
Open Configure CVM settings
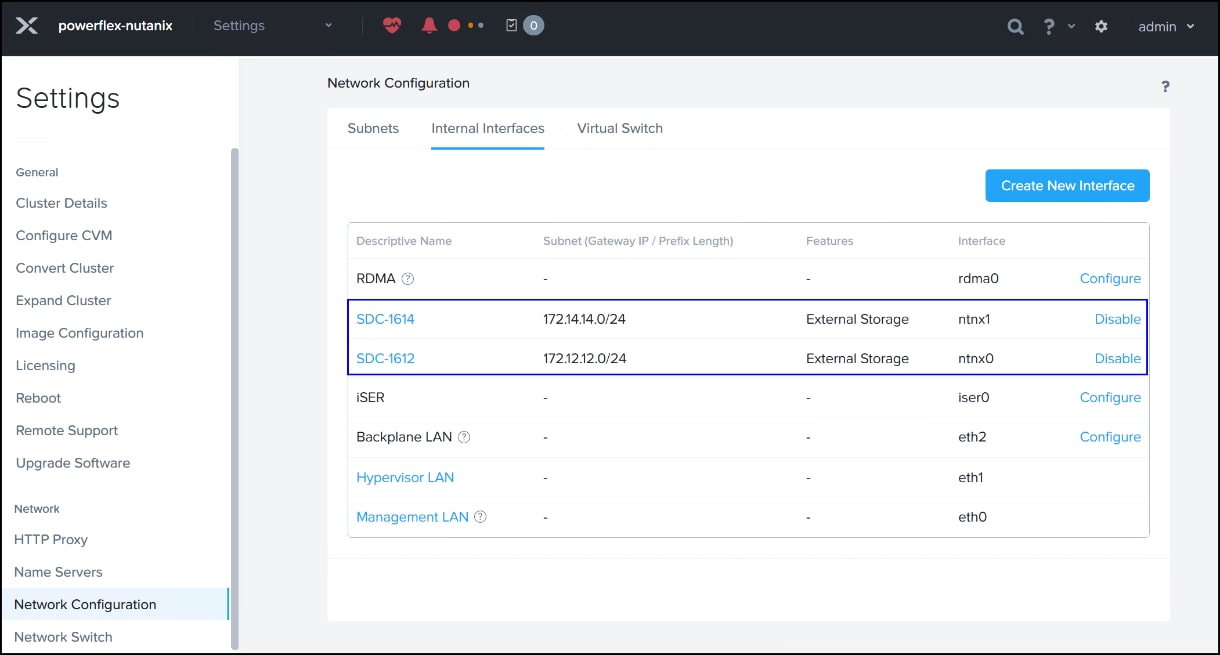pyautogui.click(x=64, y=235)
